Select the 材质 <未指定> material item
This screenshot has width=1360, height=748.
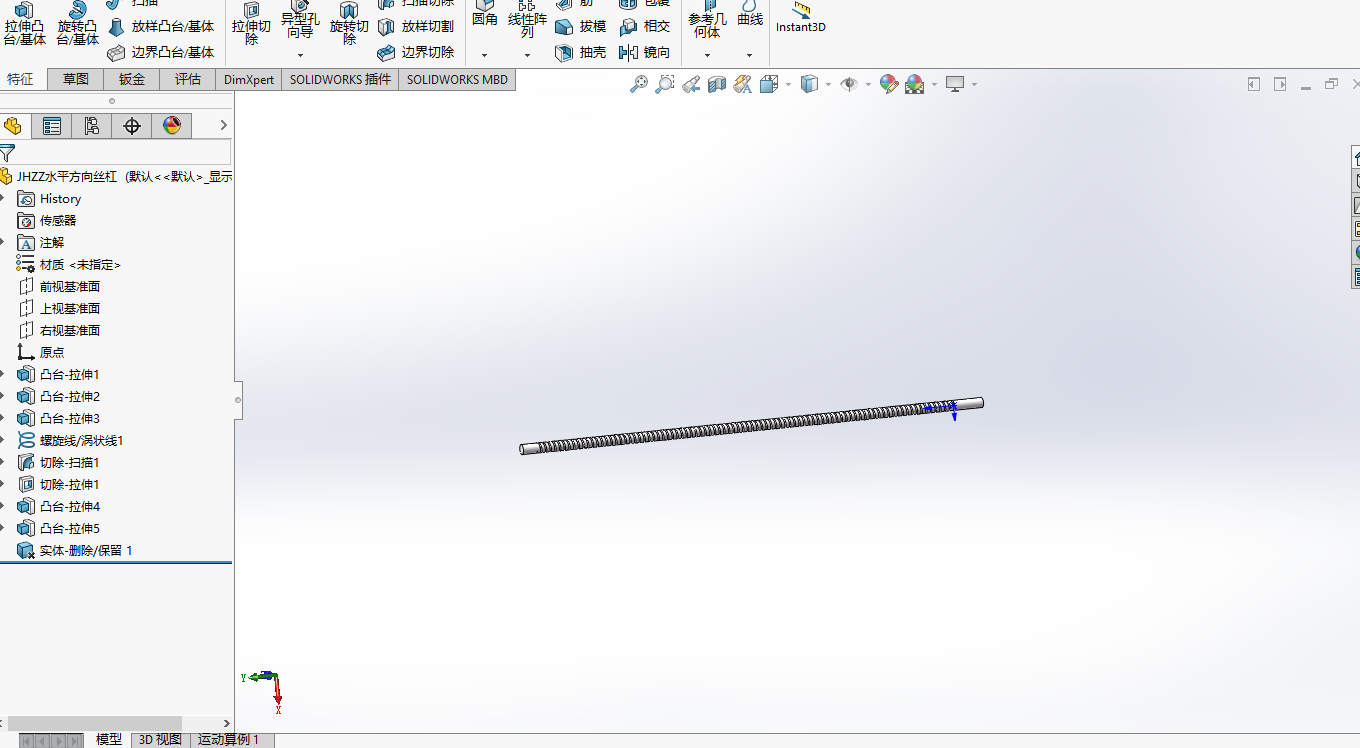(70, 264)
